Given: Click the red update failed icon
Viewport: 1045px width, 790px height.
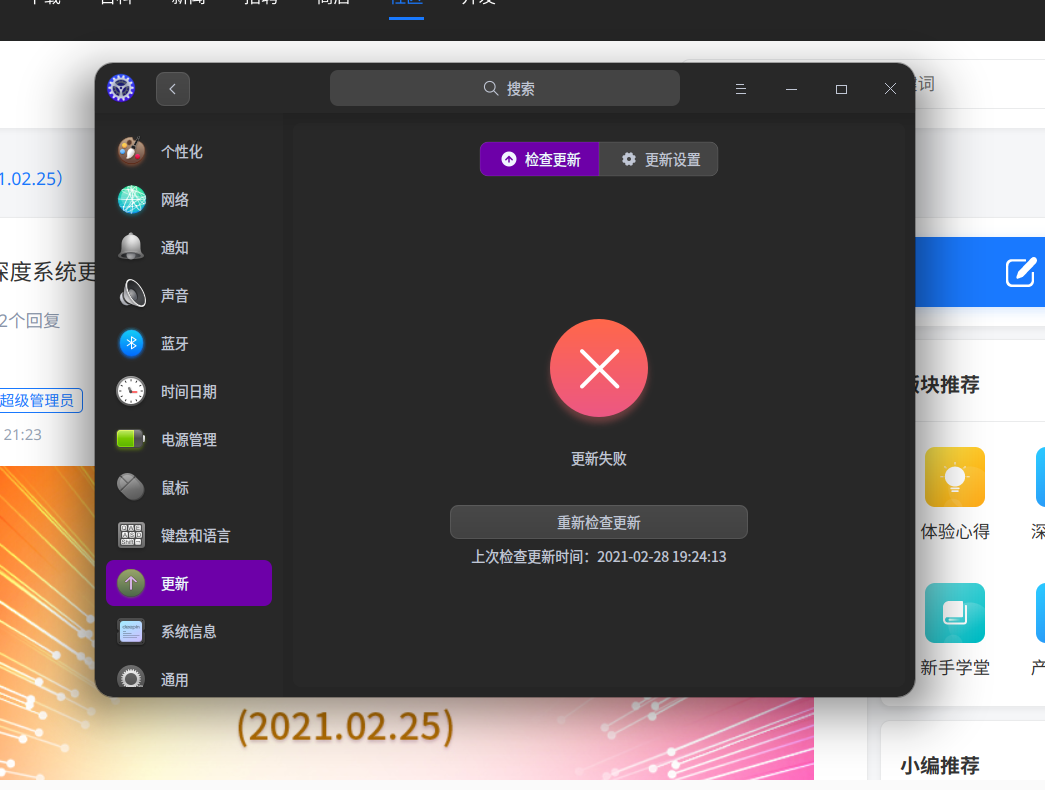Looking at the screenshot, I should click(598, 368).
